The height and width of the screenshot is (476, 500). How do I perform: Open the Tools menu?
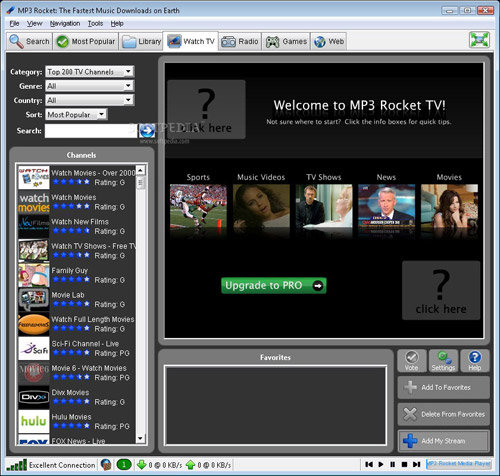point(95,23)
